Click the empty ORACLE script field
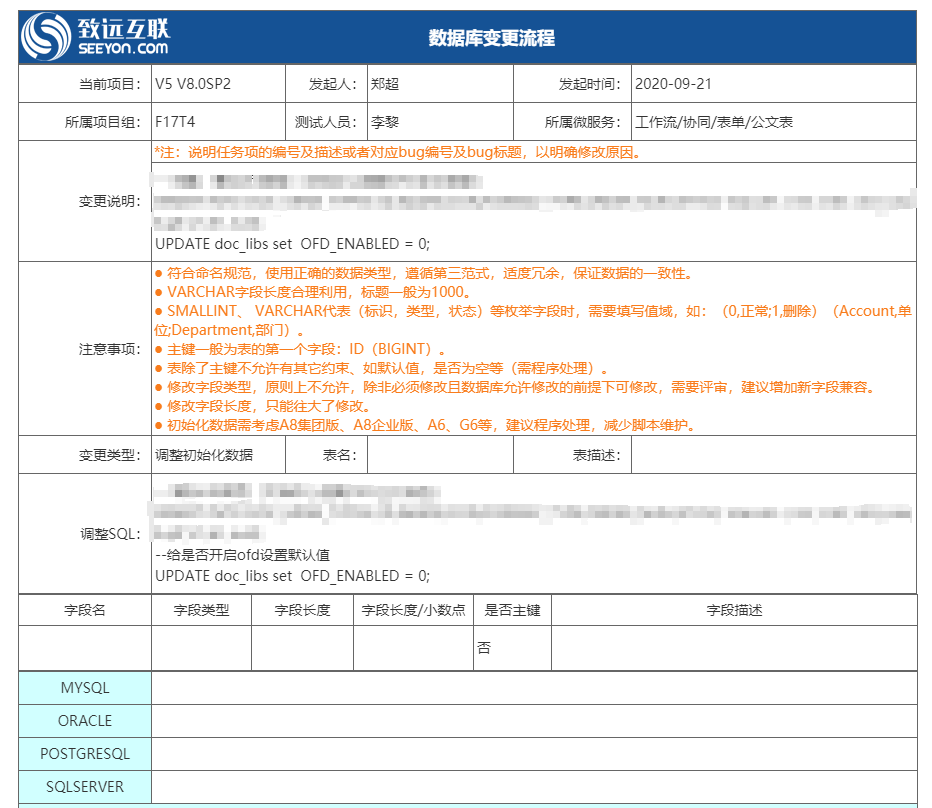The height and width of the screenshot is (808, 932). (x=533, y=721)
